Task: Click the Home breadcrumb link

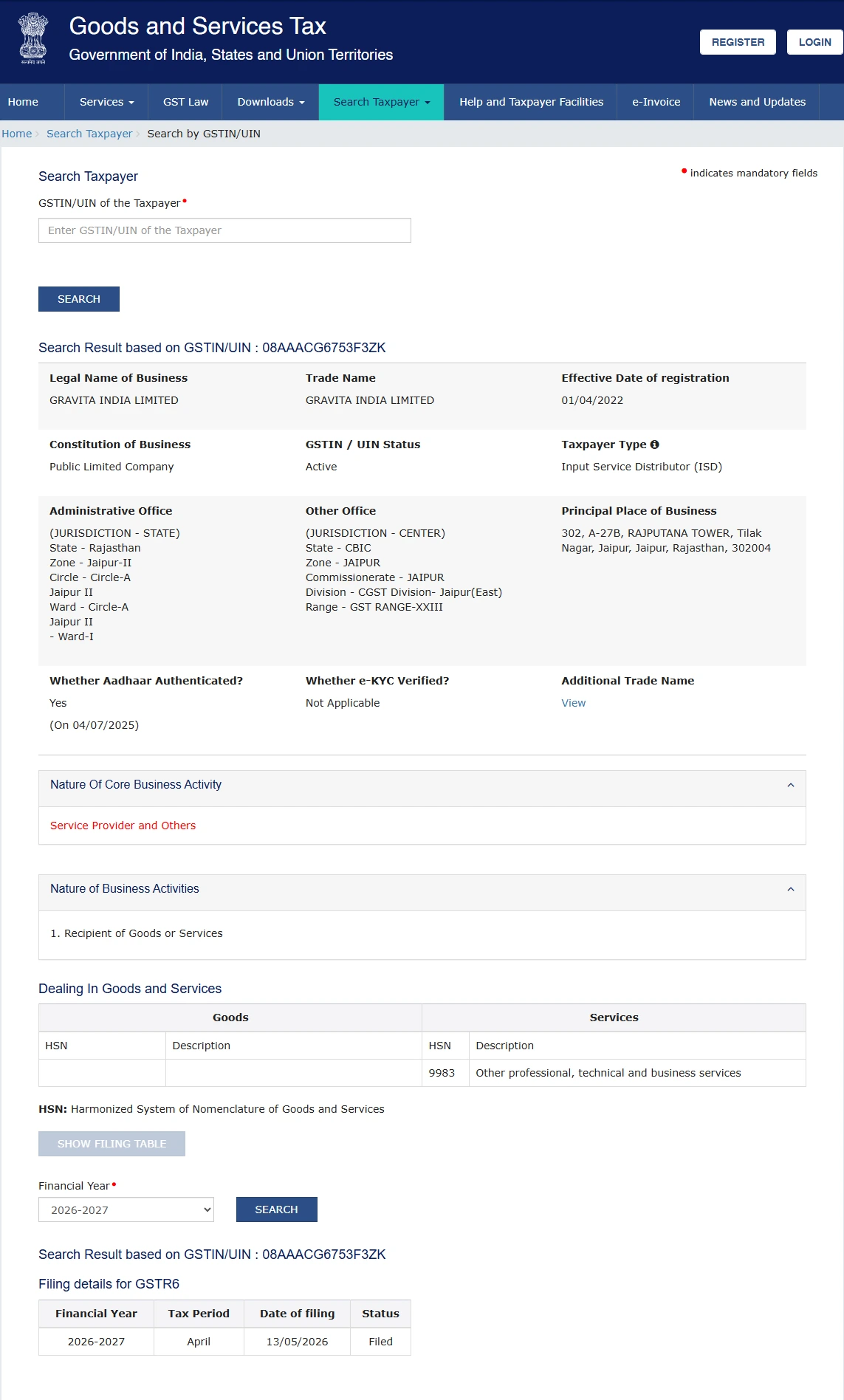Action: tap(16, 134)
